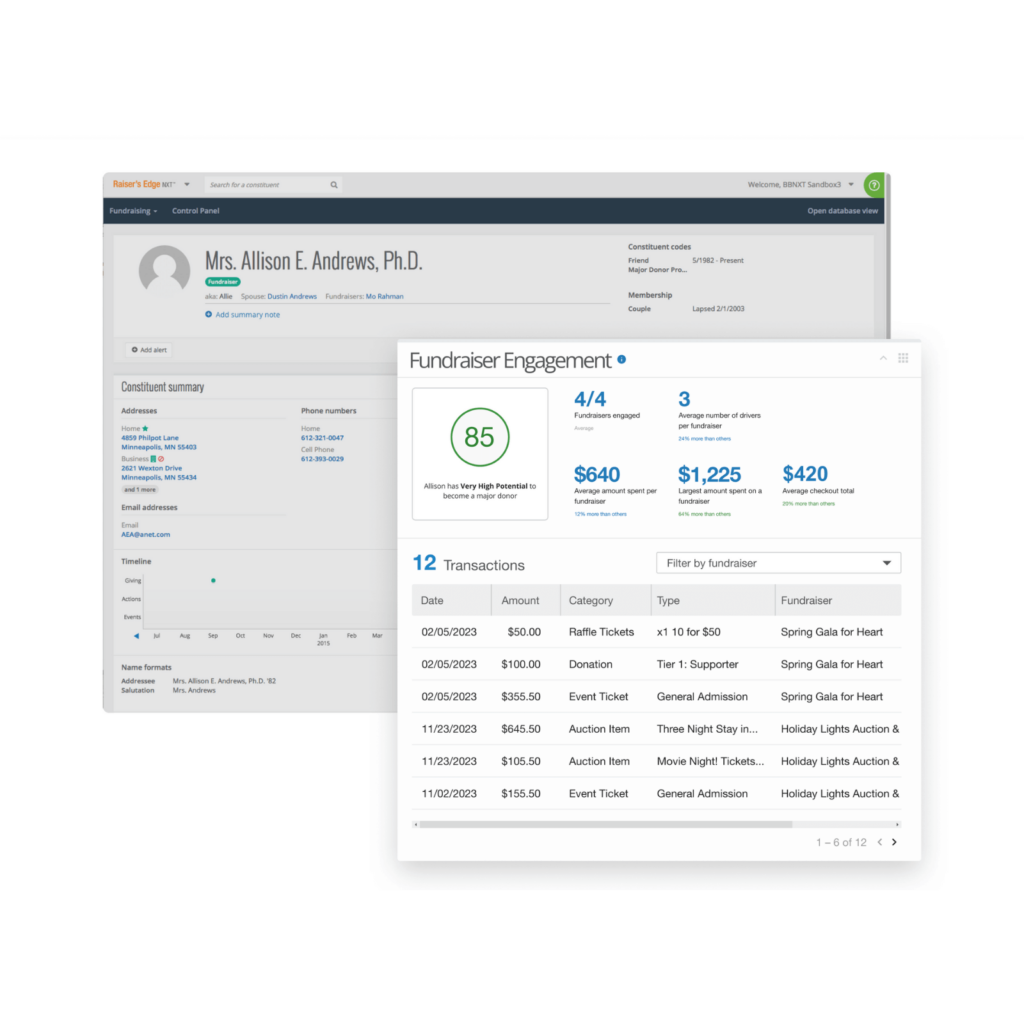Click the green Fundraiser tag

pyautogui.click(x=223, y=282)
